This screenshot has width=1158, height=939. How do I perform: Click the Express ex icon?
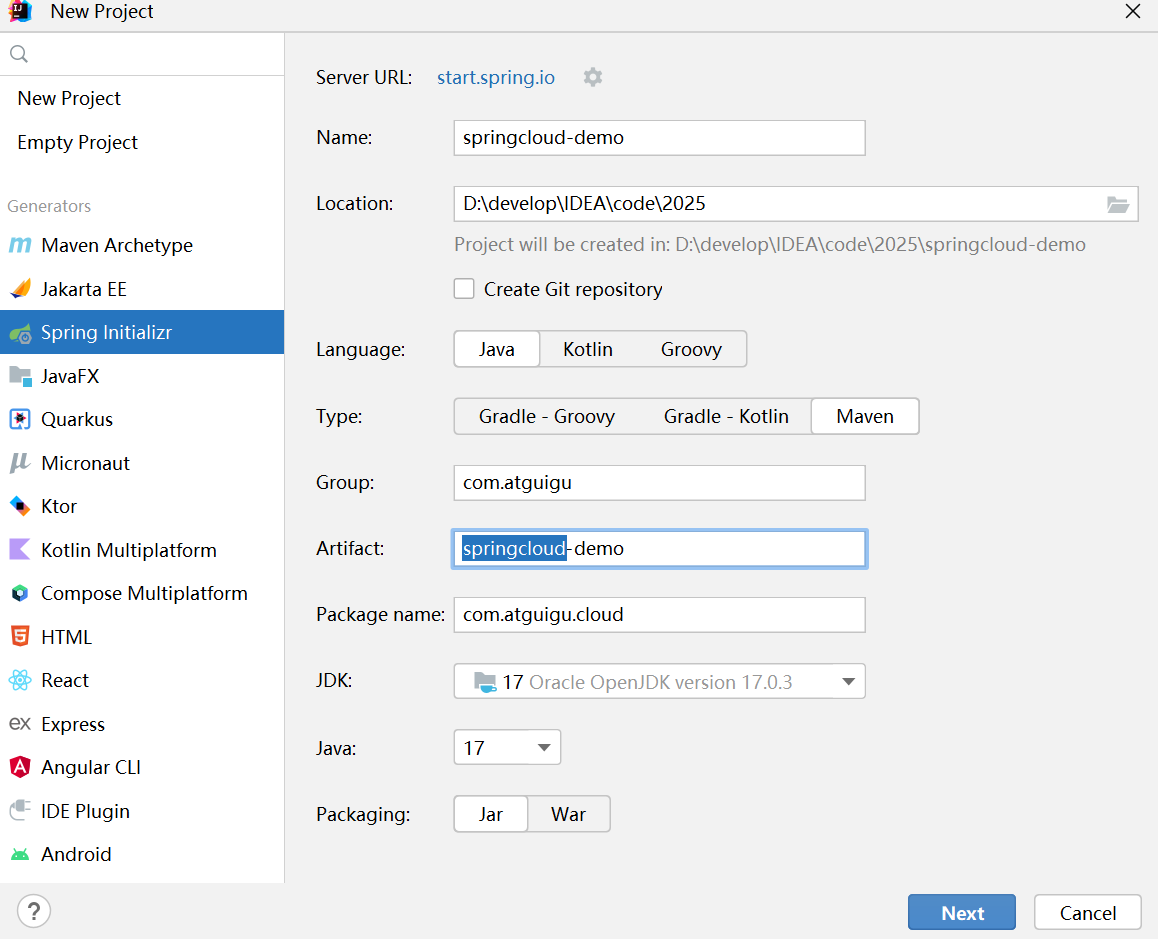pyautogui.click(x=20, y=723)
